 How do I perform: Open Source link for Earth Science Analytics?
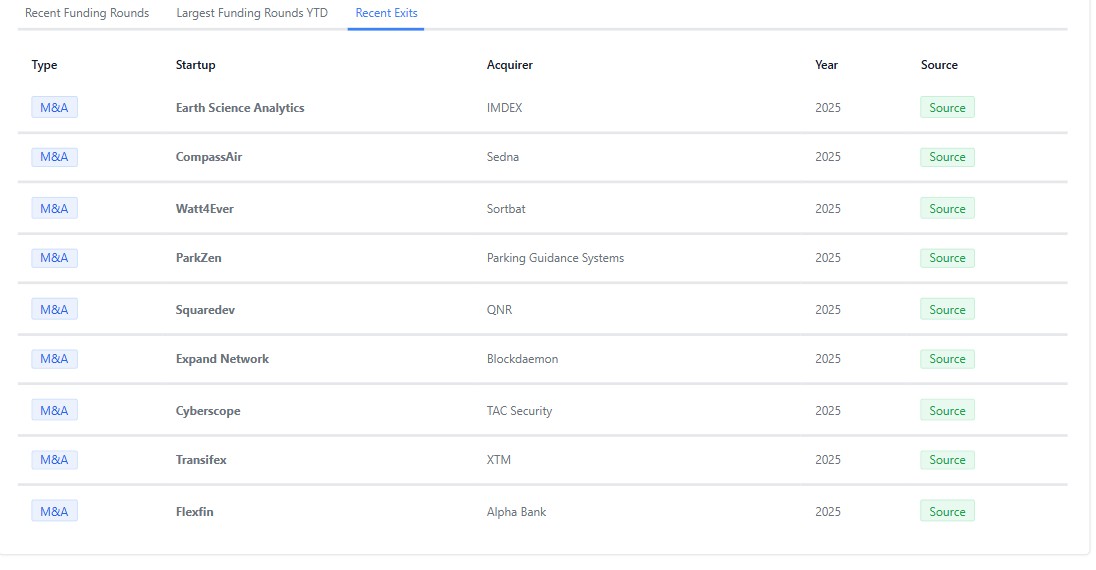[947, 108]
